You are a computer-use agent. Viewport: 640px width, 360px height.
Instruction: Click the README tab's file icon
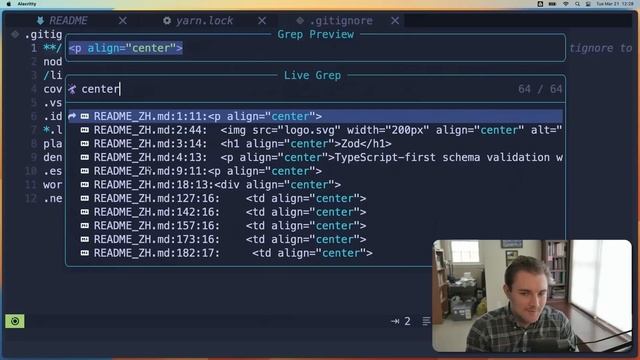40,20
